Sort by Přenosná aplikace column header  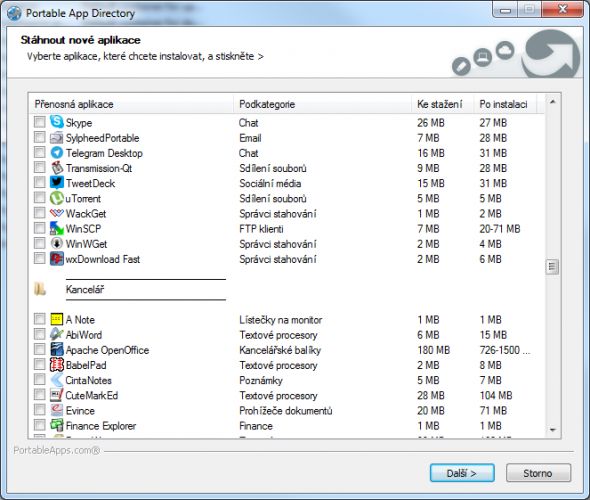131,104
